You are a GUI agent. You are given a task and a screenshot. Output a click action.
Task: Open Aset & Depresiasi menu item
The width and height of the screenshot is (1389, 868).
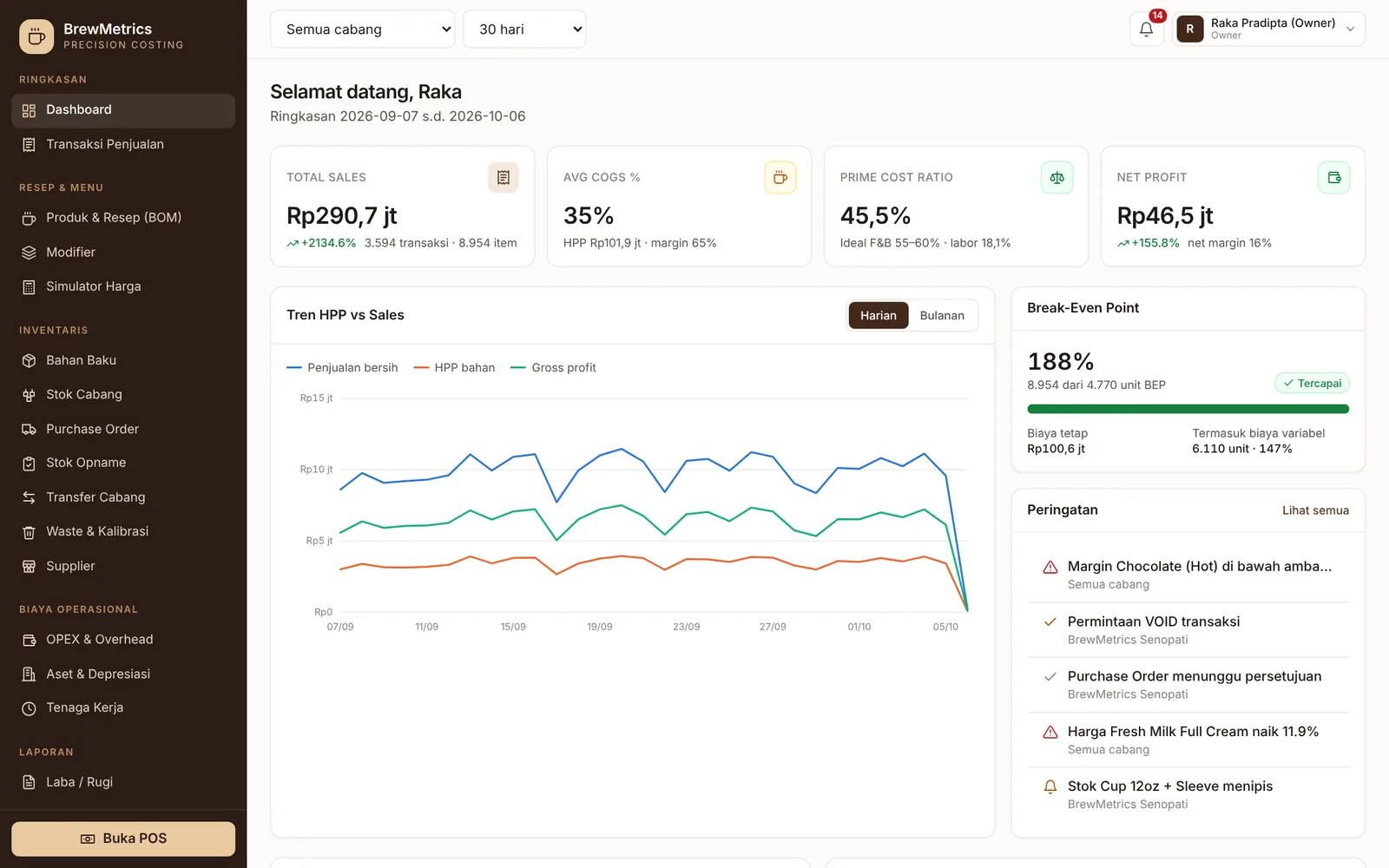coord(123,674)
